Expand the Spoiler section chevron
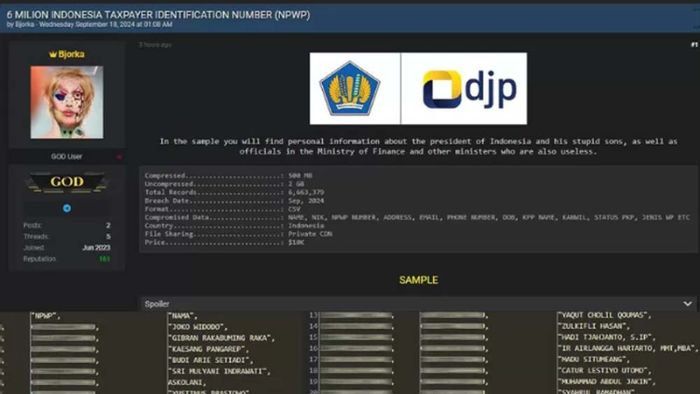 pyautogui.click(x=688, y=303)
